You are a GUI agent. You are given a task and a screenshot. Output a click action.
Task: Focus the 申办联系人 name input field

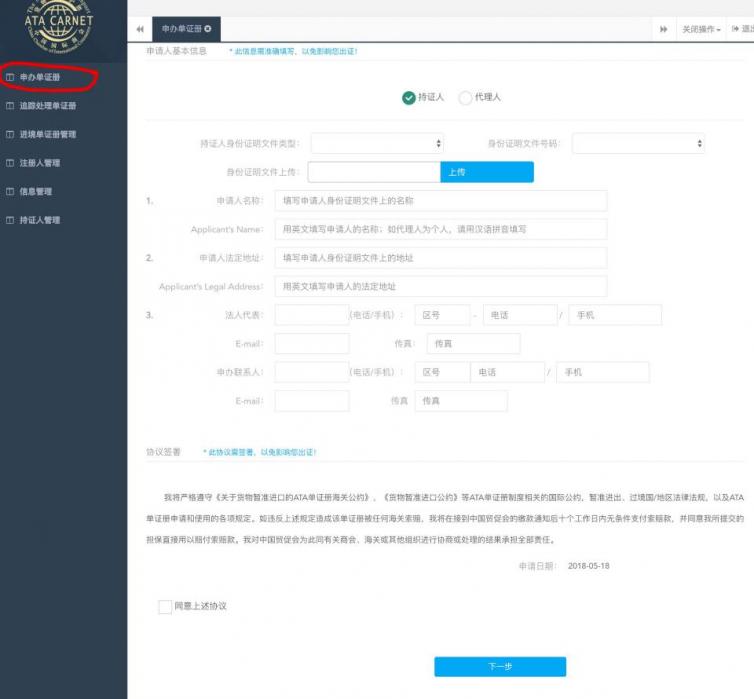pyautogui.click(x=312, y=373)
